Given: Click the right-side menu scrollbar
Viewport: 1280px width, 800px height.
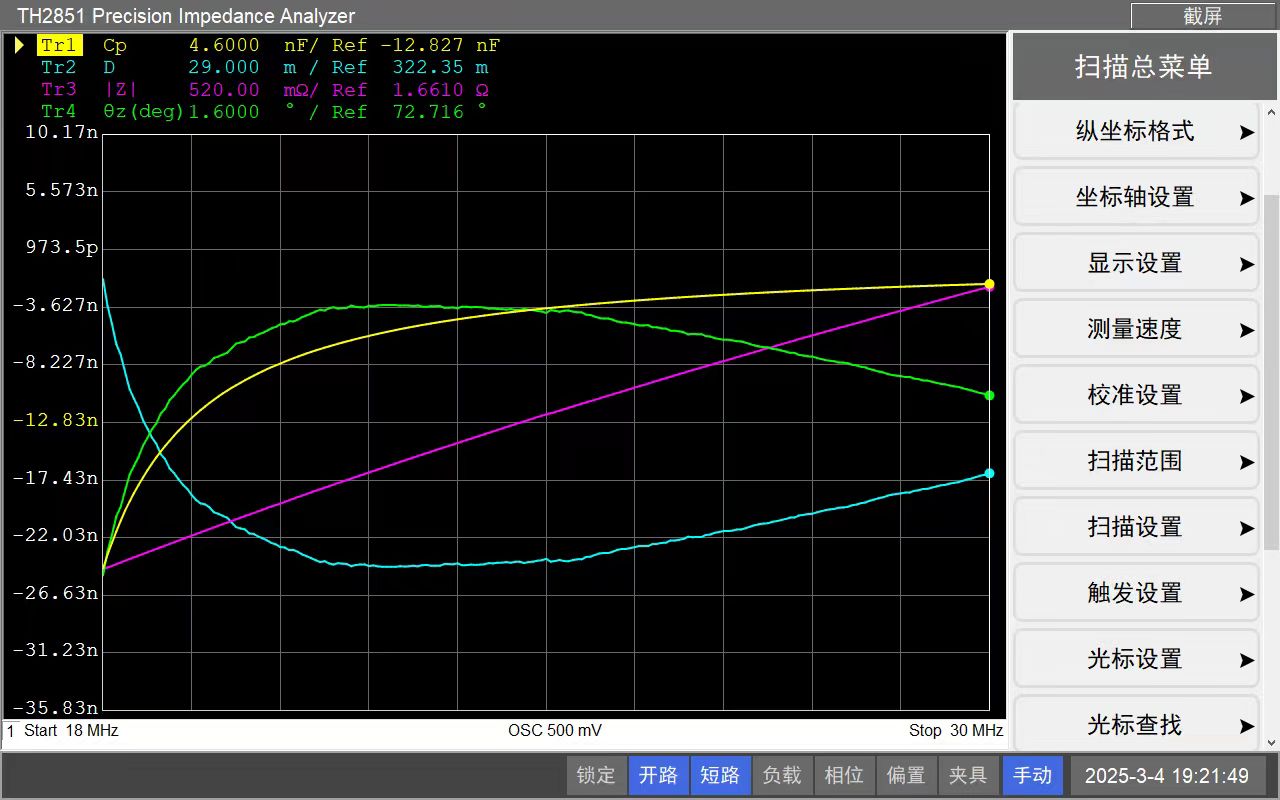Looking at the screenshot, I should pos(1271,370).
